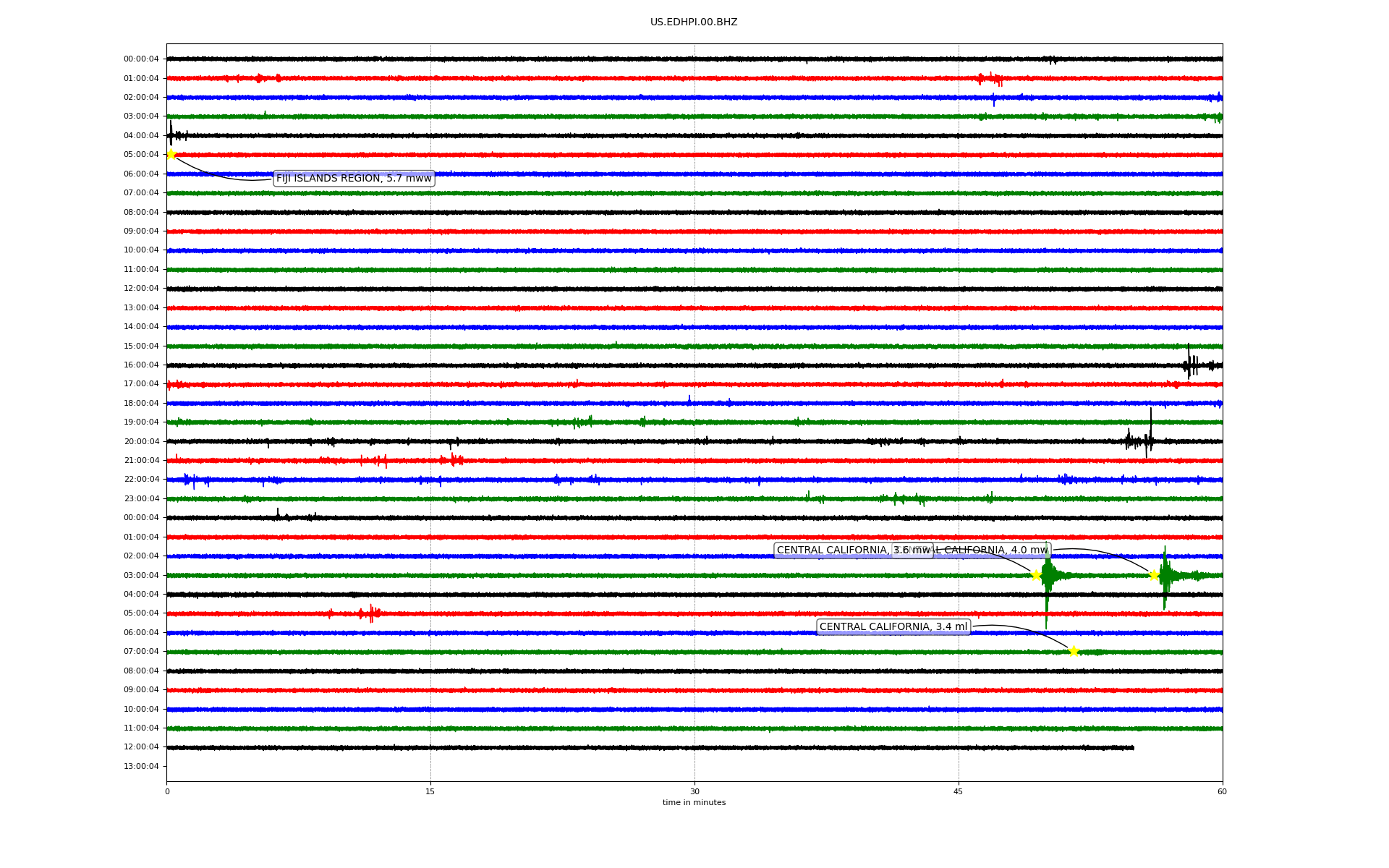Click the 'time in minutes' axis label
The height and width of the screenshot is (868, 1389).
694,803
